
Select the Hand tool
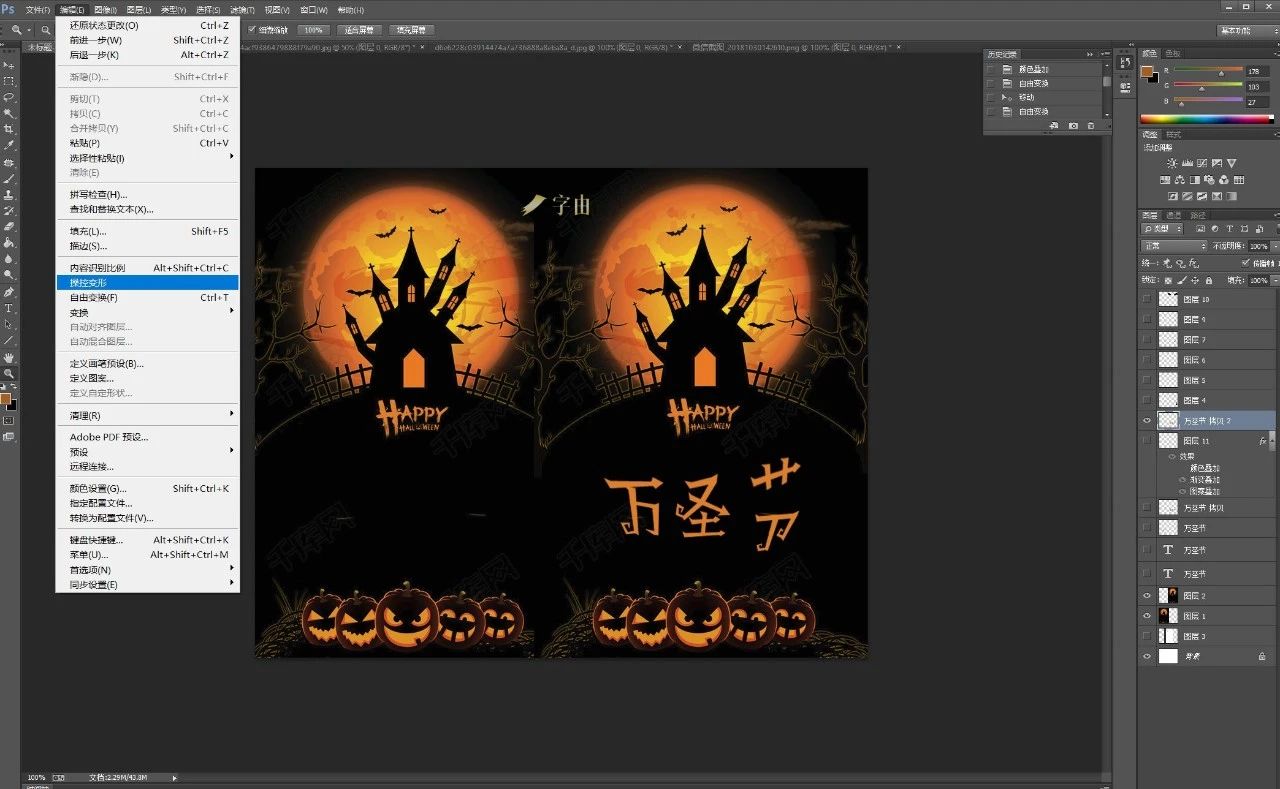[x=9, y=357]
